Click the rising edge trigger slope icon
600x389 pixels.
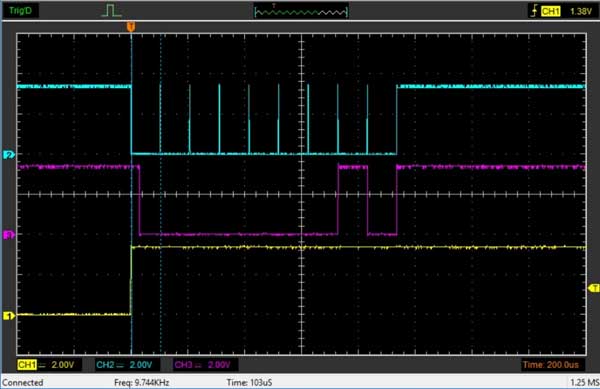coord(535,11)
